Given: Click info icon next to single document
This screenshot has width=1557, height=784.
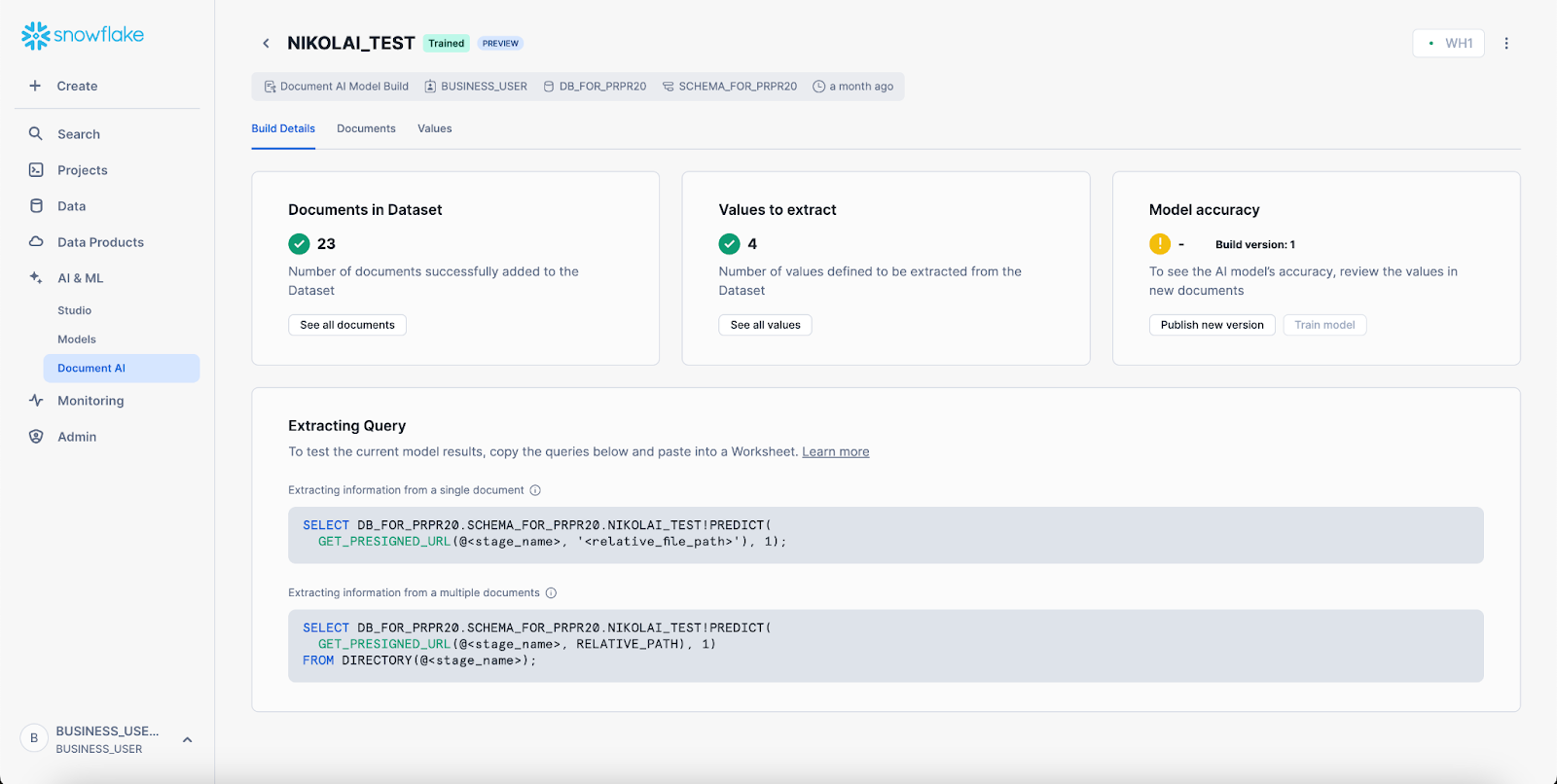Looking at the screenshot, I should click(x=535, y=490).
